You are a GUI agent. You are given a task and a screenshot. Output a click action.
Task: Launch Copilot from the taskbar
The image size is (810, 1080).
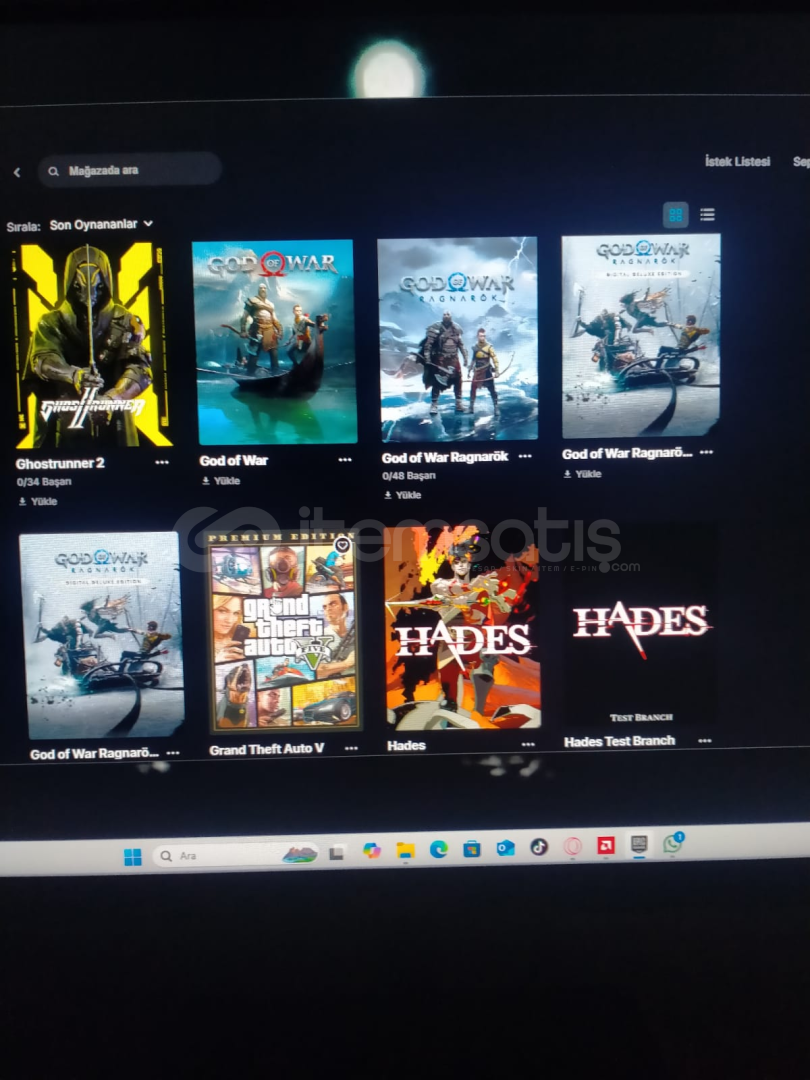(x=372, y=851)
